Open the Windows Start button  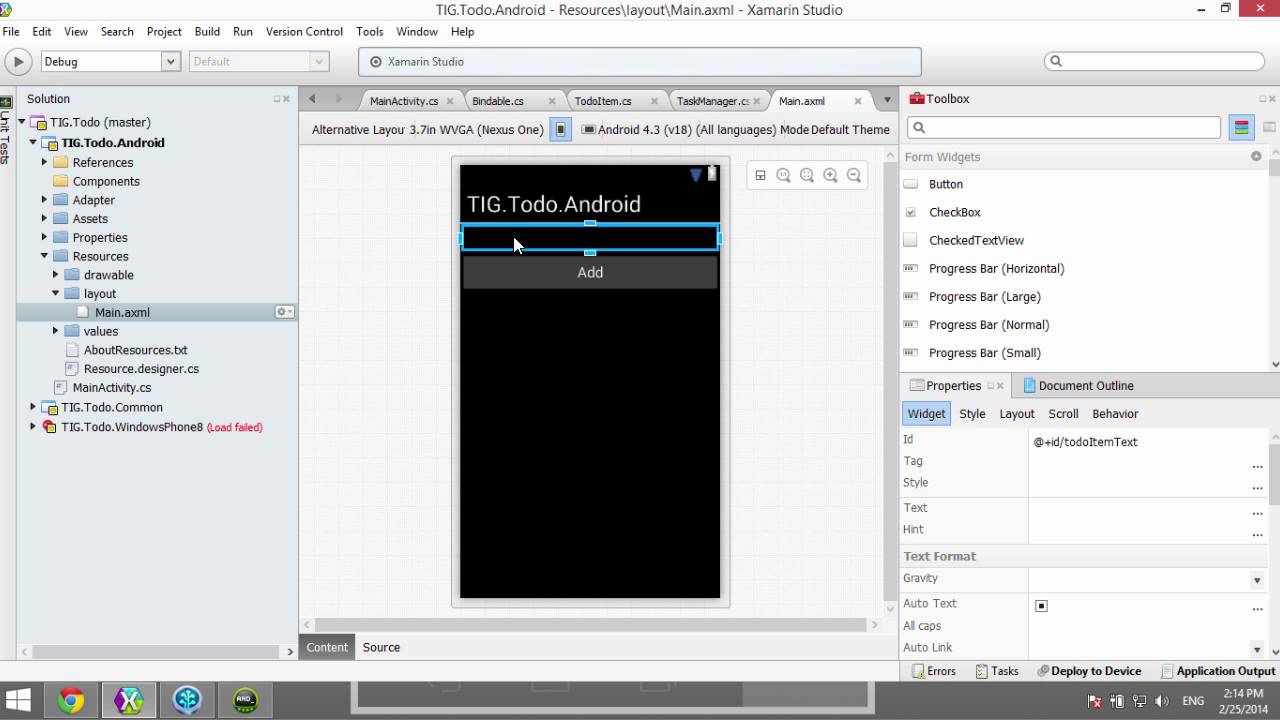click(x=18, y=700)
